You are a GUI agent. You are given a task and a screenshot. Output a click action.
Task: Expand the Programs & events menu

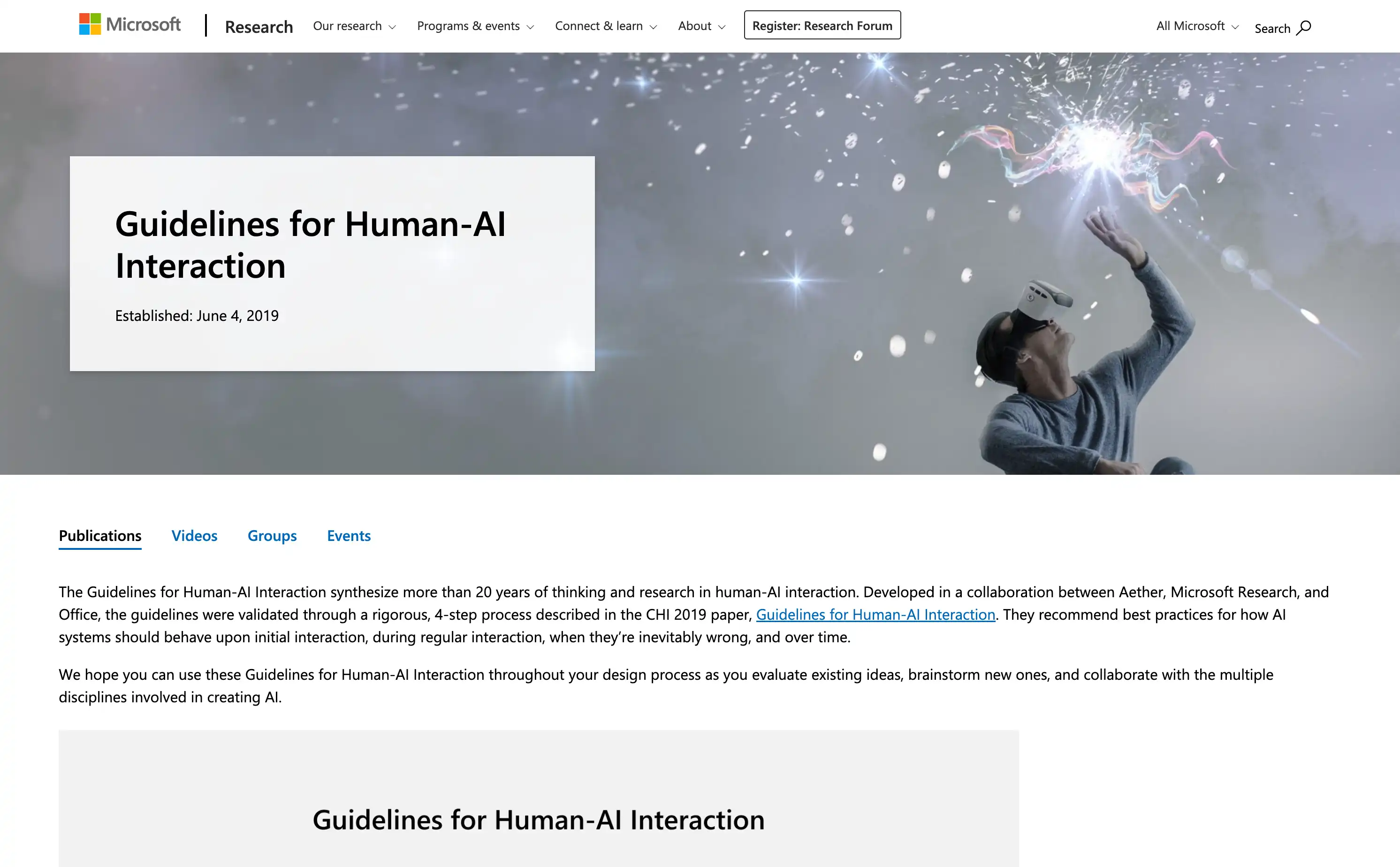475,26
